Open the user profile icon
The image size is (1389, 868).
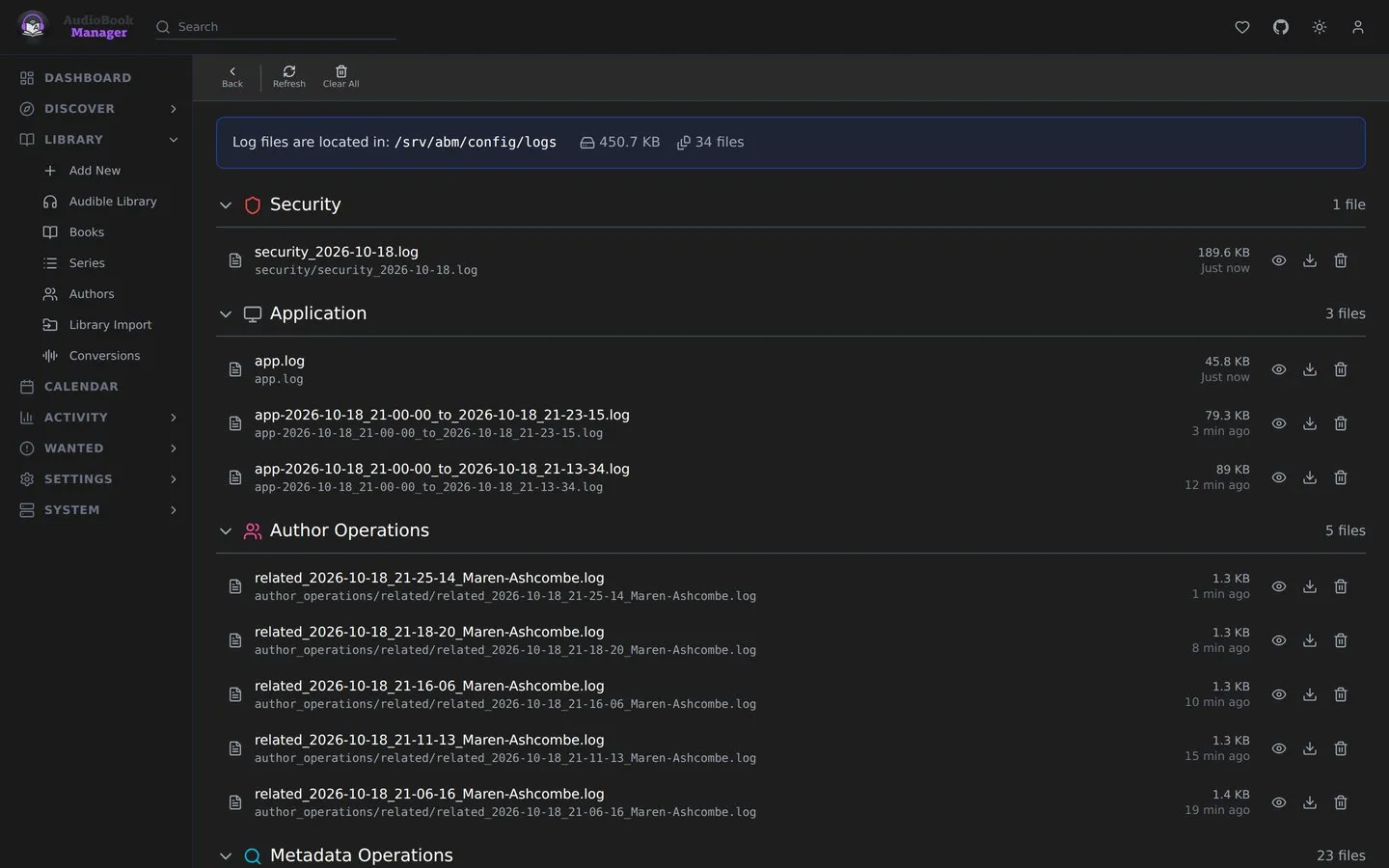click(1358, 27)
